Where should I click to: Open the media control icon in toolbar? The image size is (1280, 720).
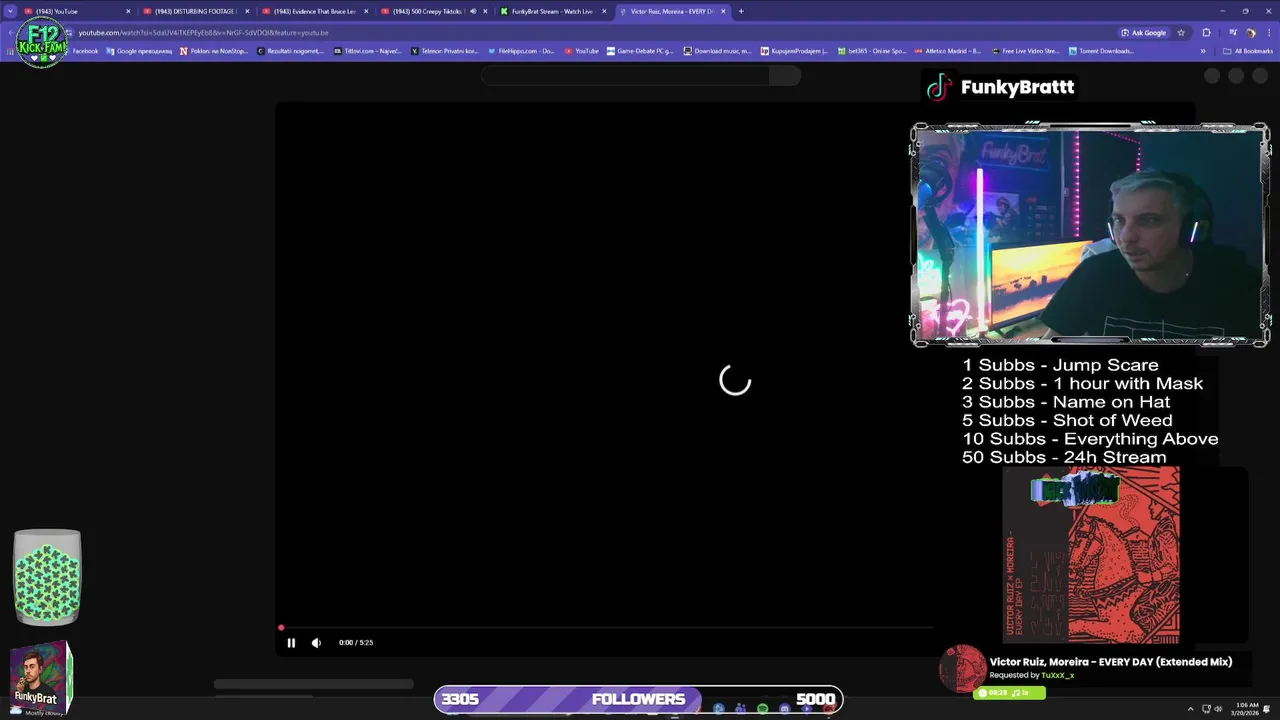[x=1233, y=32]
